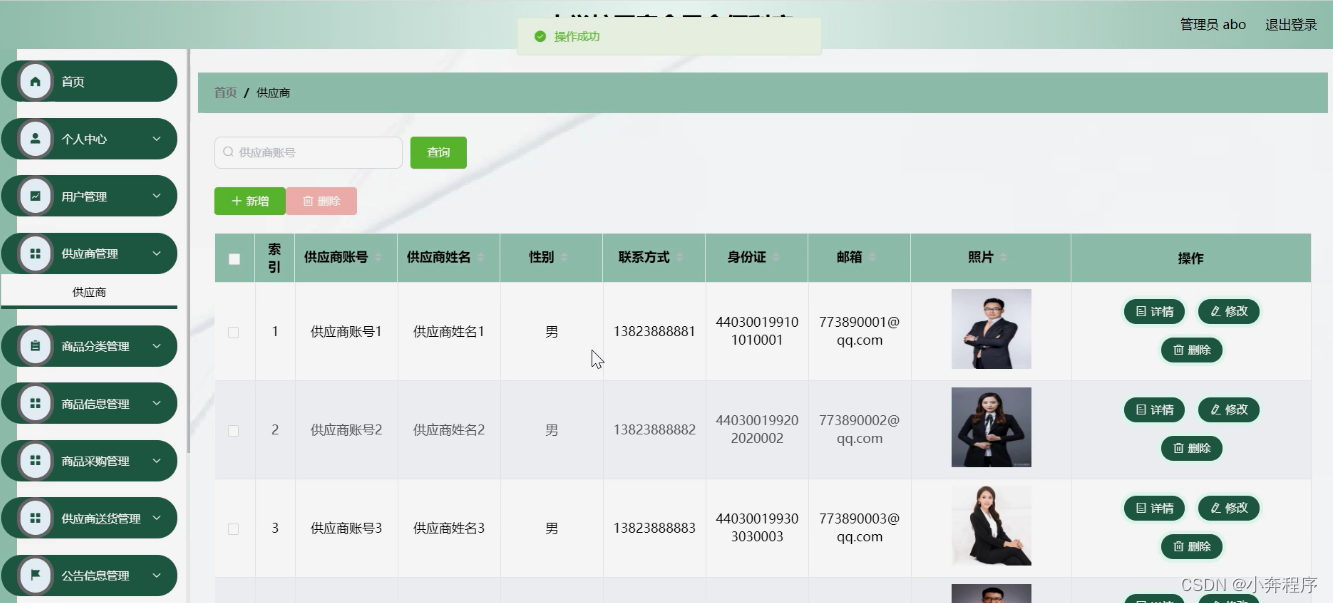The width and height of the screenshot is (1333, 603).
Task: Expand the 用户管理 menu chevron
Action: (x=156, y=196)
